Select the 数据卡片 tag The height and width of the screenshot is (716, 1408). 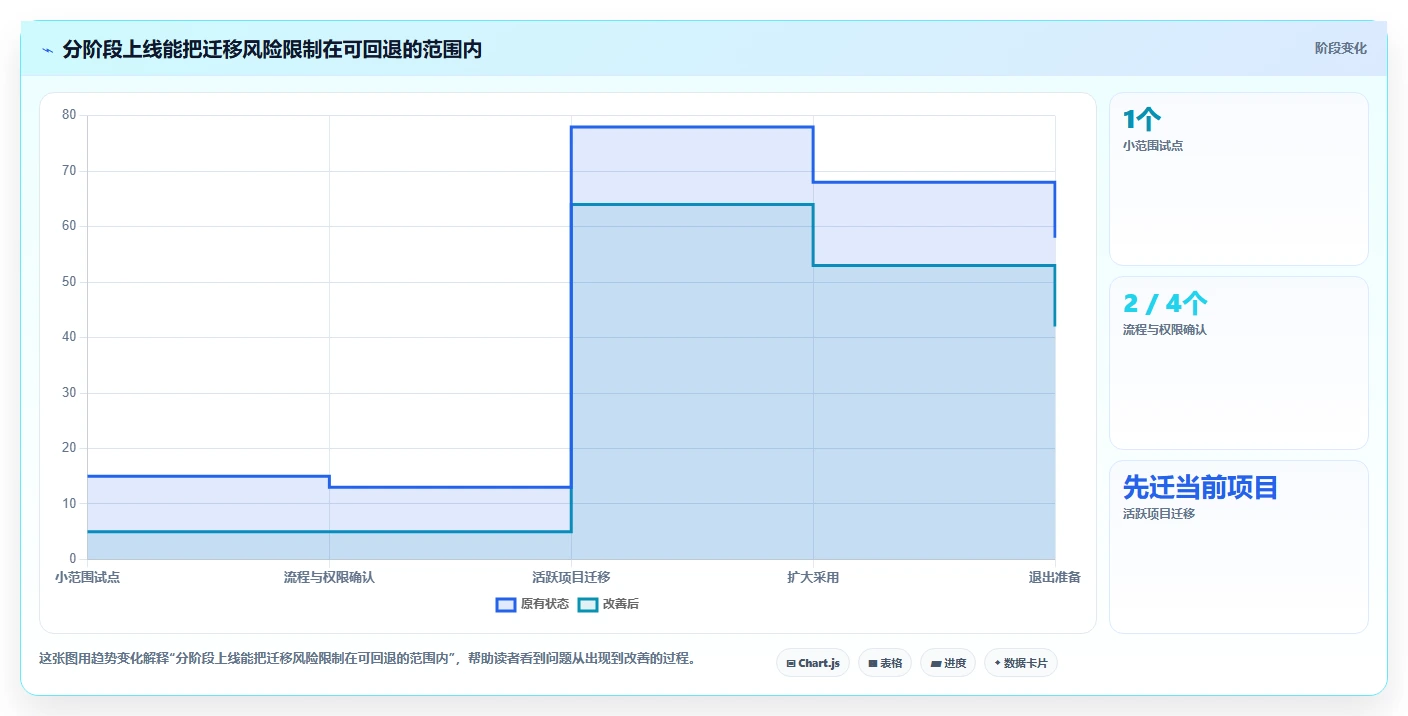point(1021,663)
